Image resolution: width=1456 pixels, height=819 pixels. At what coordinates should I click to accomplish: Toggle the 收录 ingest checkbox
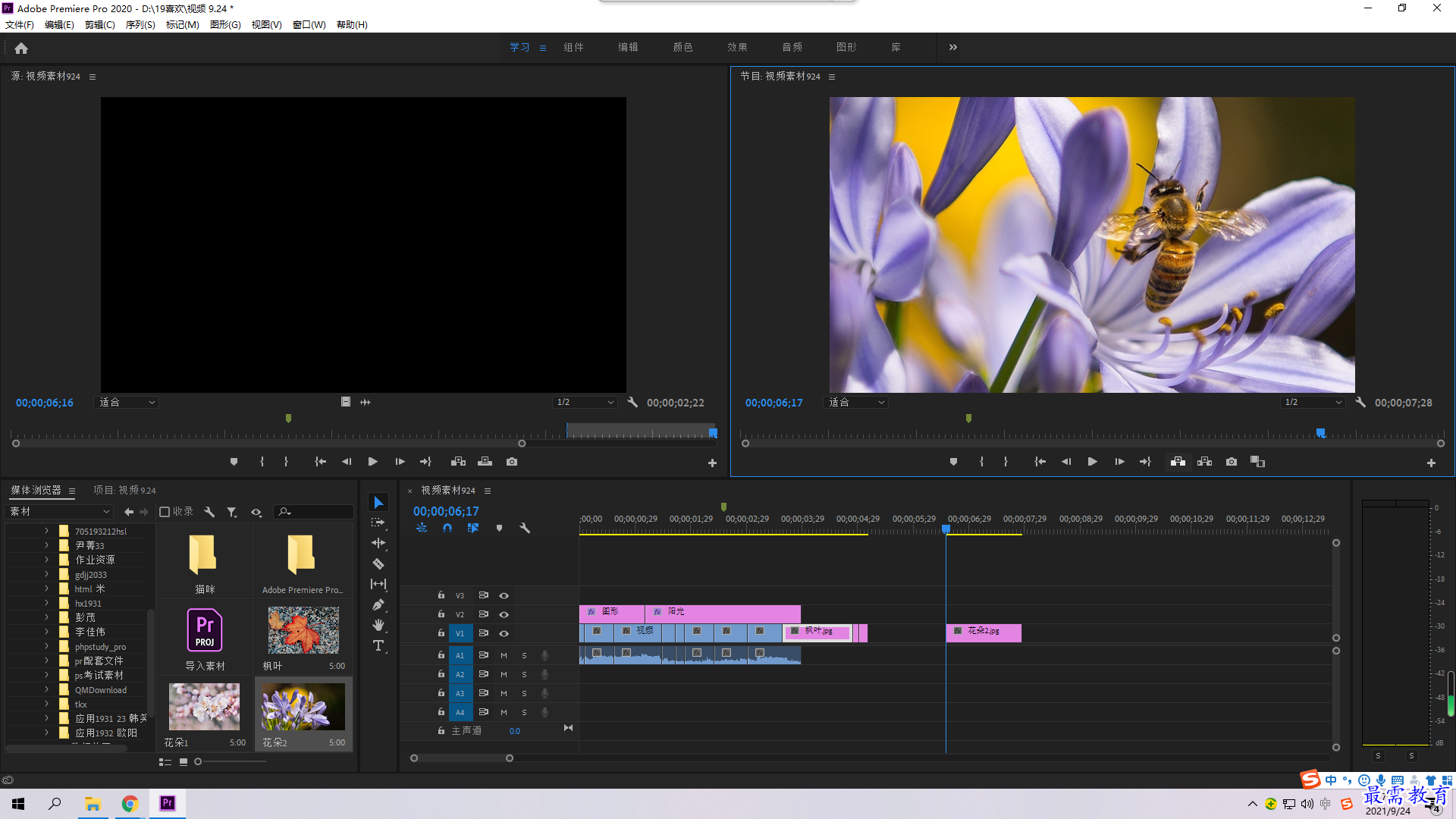[165, 512]
